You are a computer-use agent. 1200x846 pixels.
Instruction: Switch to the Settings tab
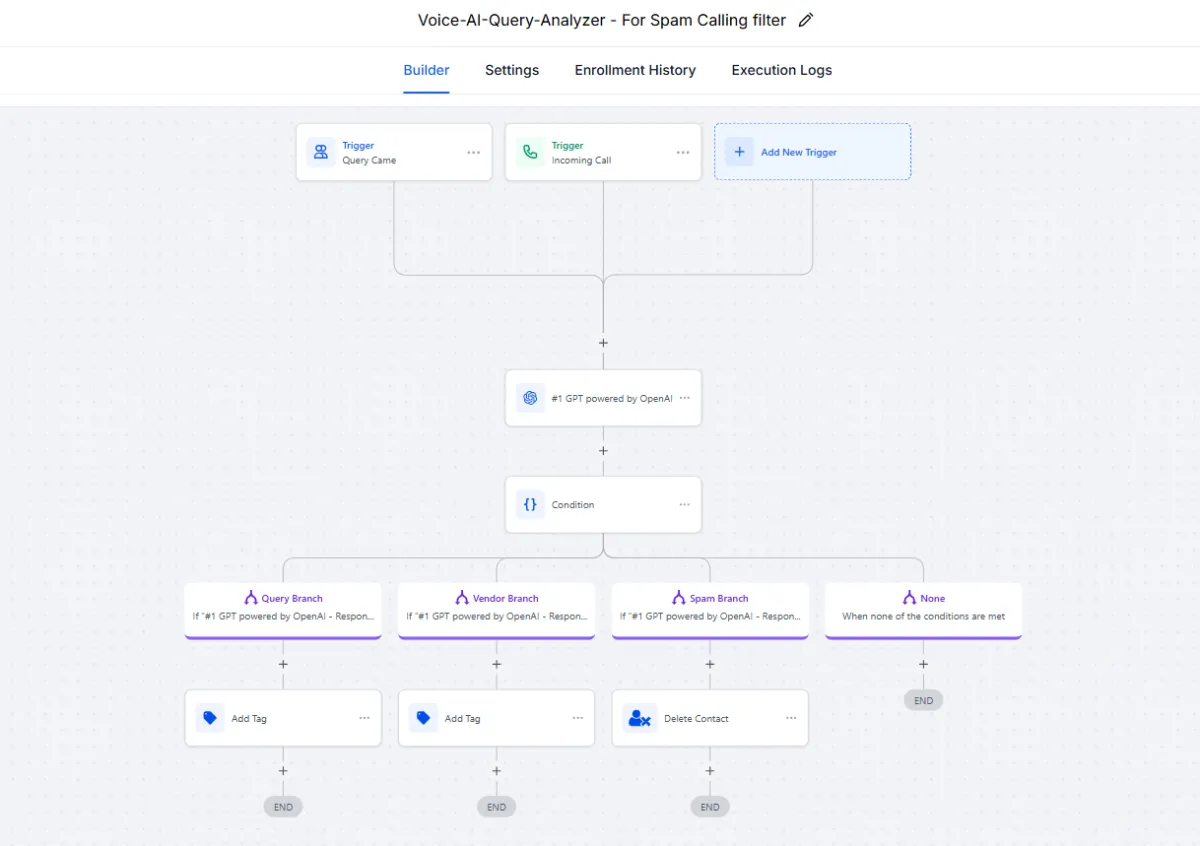click(x=512, y=70)
